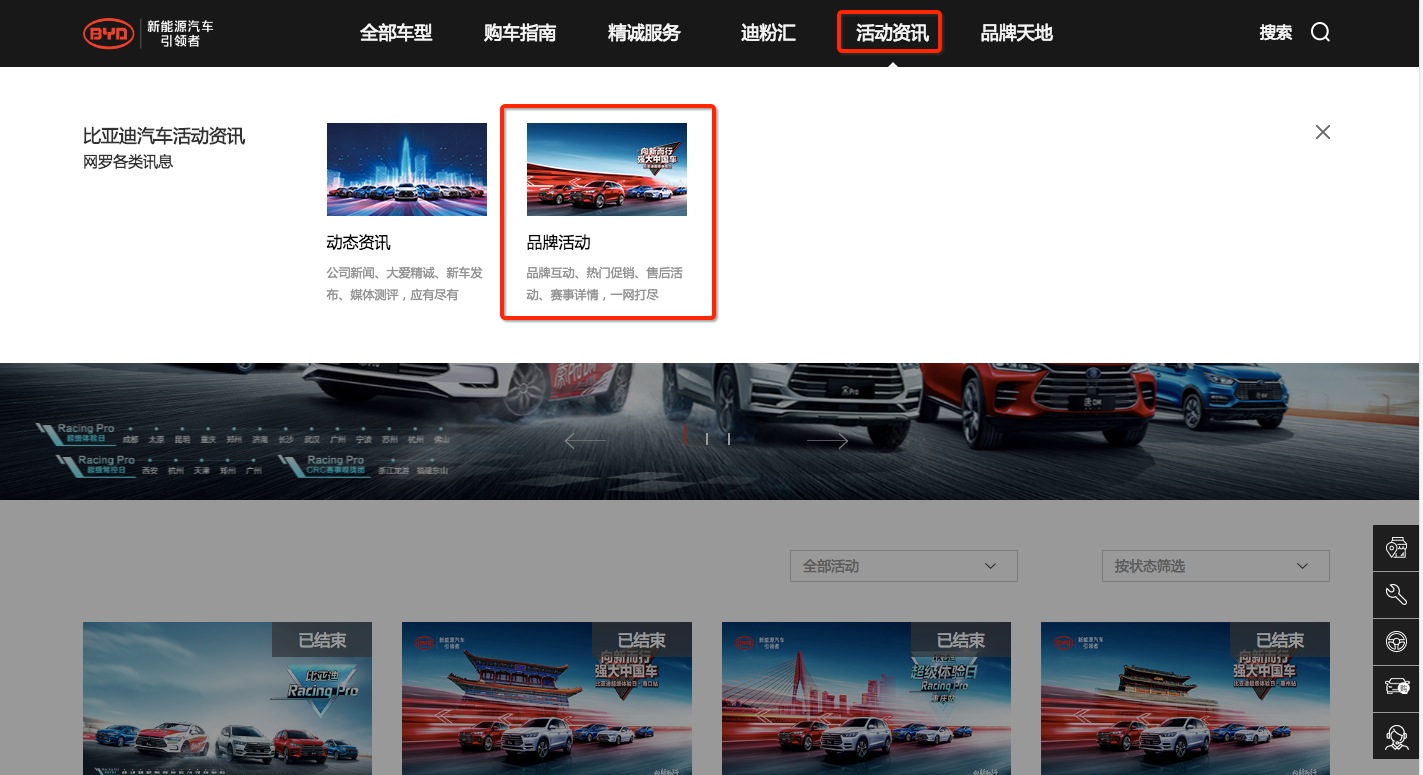Open the search magnifier icon

(x=1320, y=33)
